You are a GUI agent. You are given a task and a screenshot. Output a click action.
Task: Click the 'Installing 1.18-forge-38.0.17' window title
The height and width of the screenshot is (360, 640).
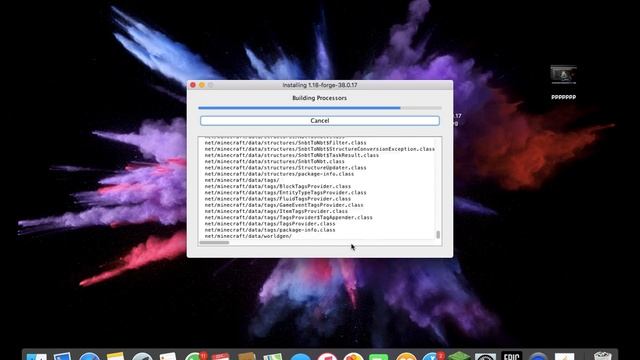[x=320, y=85]
